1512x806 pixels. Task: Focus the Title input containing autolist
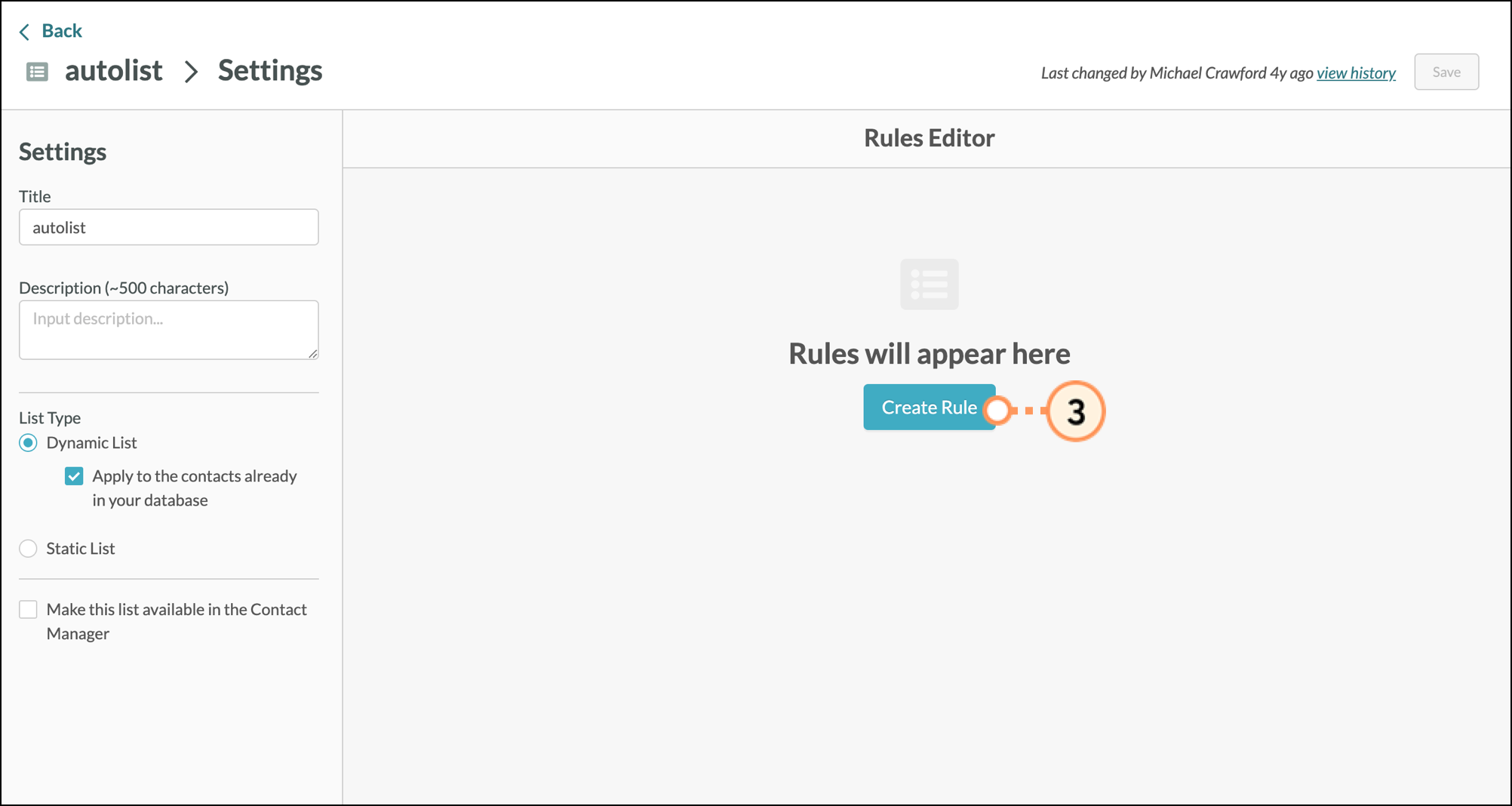point(168,227)
